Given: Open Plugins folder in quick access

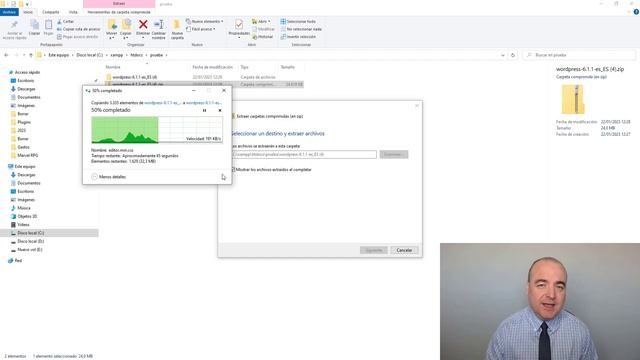Looking at the screenshot, I should click(24, 122).
